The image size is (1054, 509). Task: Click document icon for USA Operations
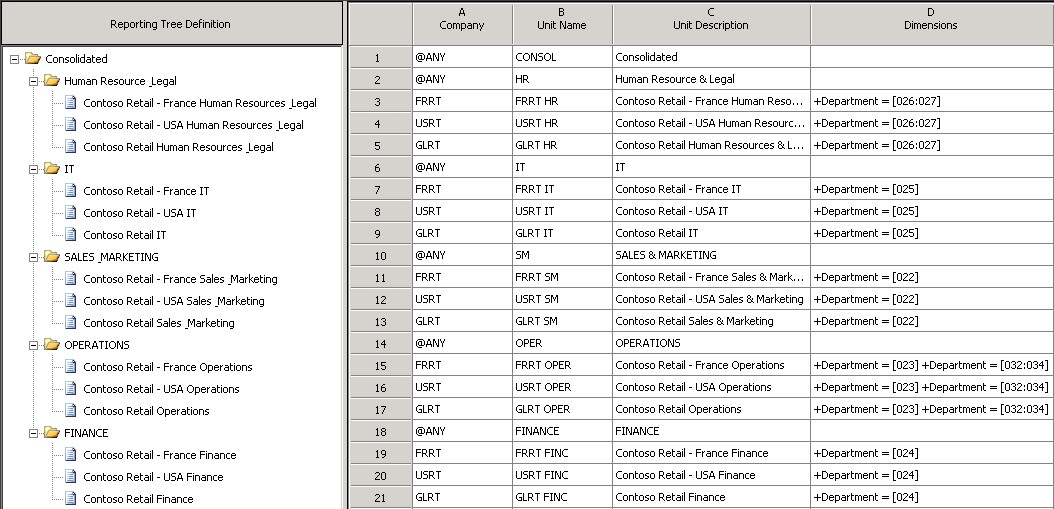(71, 389)
